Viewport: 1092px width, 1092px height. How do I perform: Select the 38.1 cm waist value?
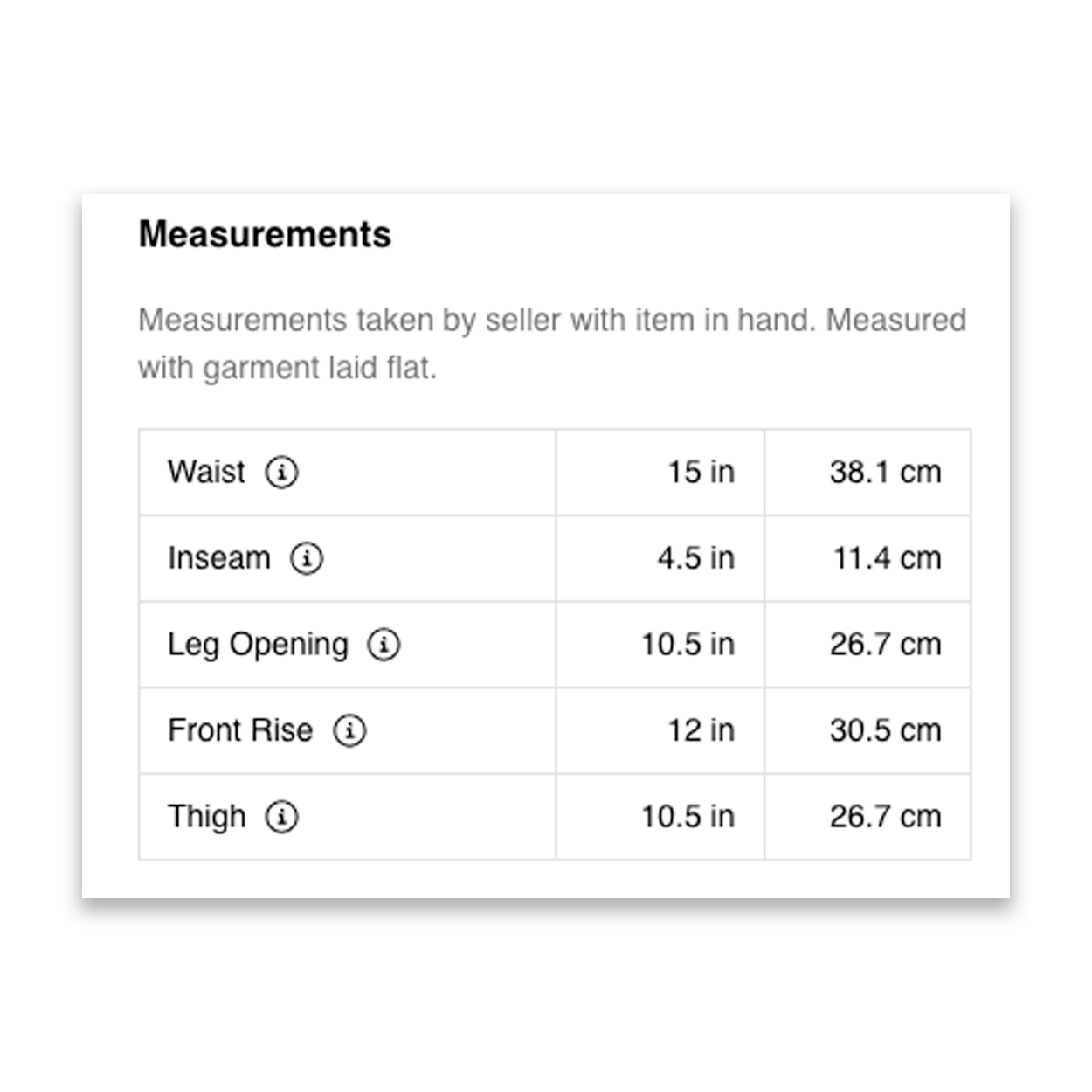885,472
